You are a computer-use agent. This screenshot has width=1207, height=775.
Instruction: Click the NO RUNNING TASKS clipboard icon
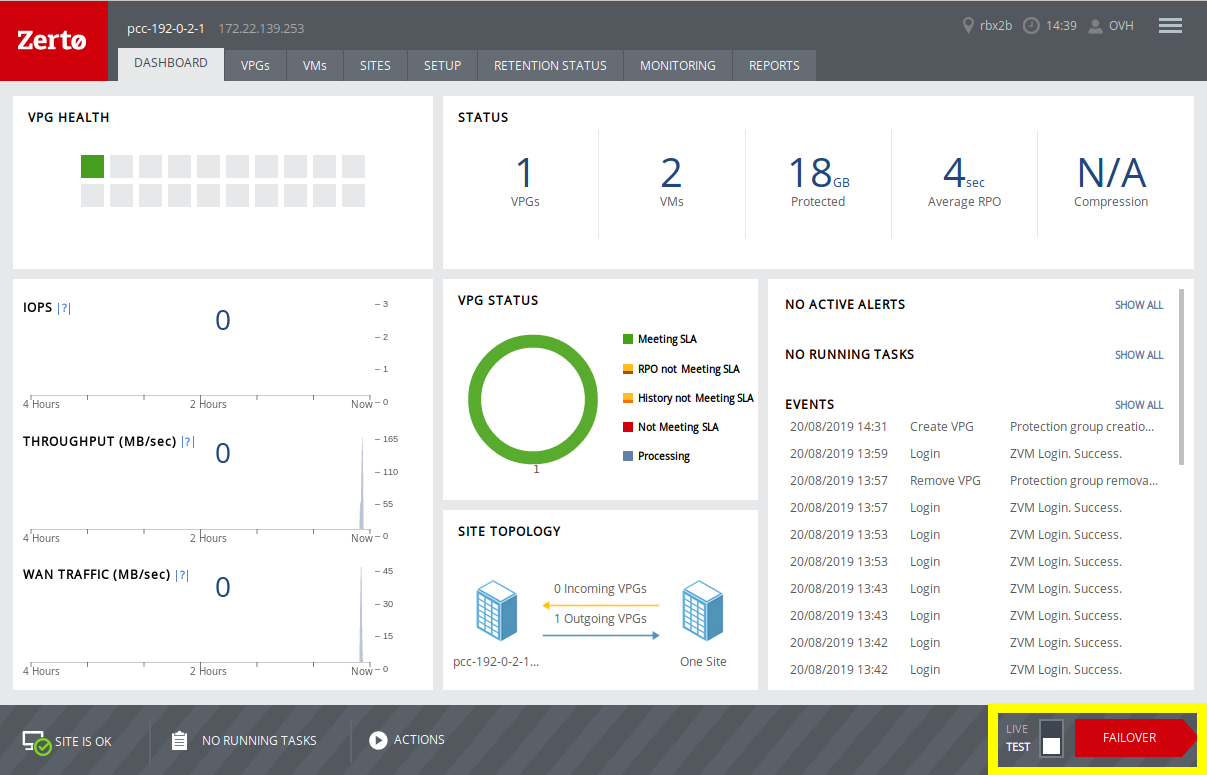click(x=178, y=740)
